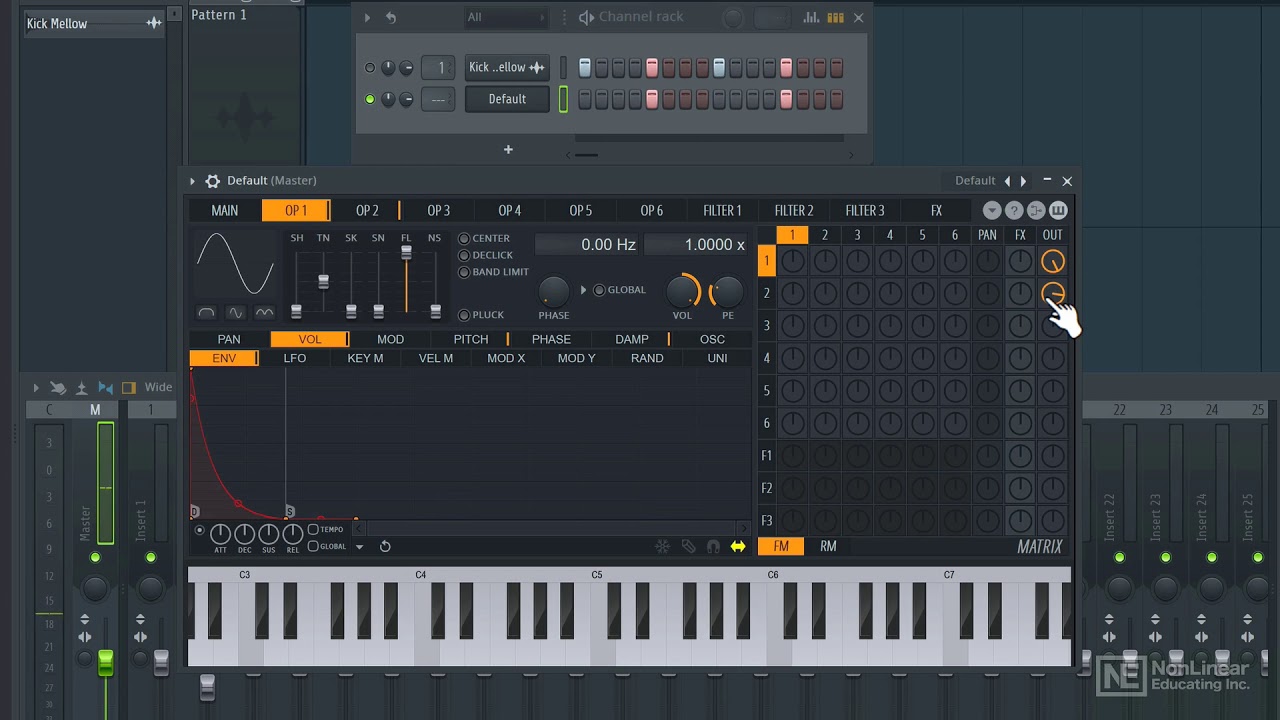Select the sine-half waveform shape button

[206, 313]
